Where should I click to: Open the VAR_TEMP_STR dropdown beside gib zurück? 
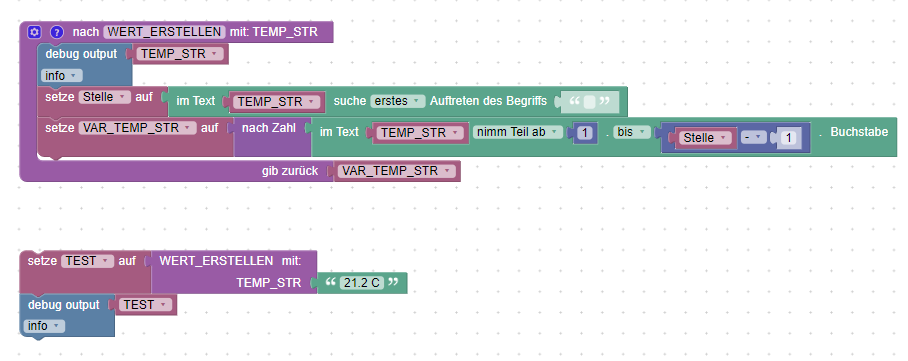click(x=396, y=171)
